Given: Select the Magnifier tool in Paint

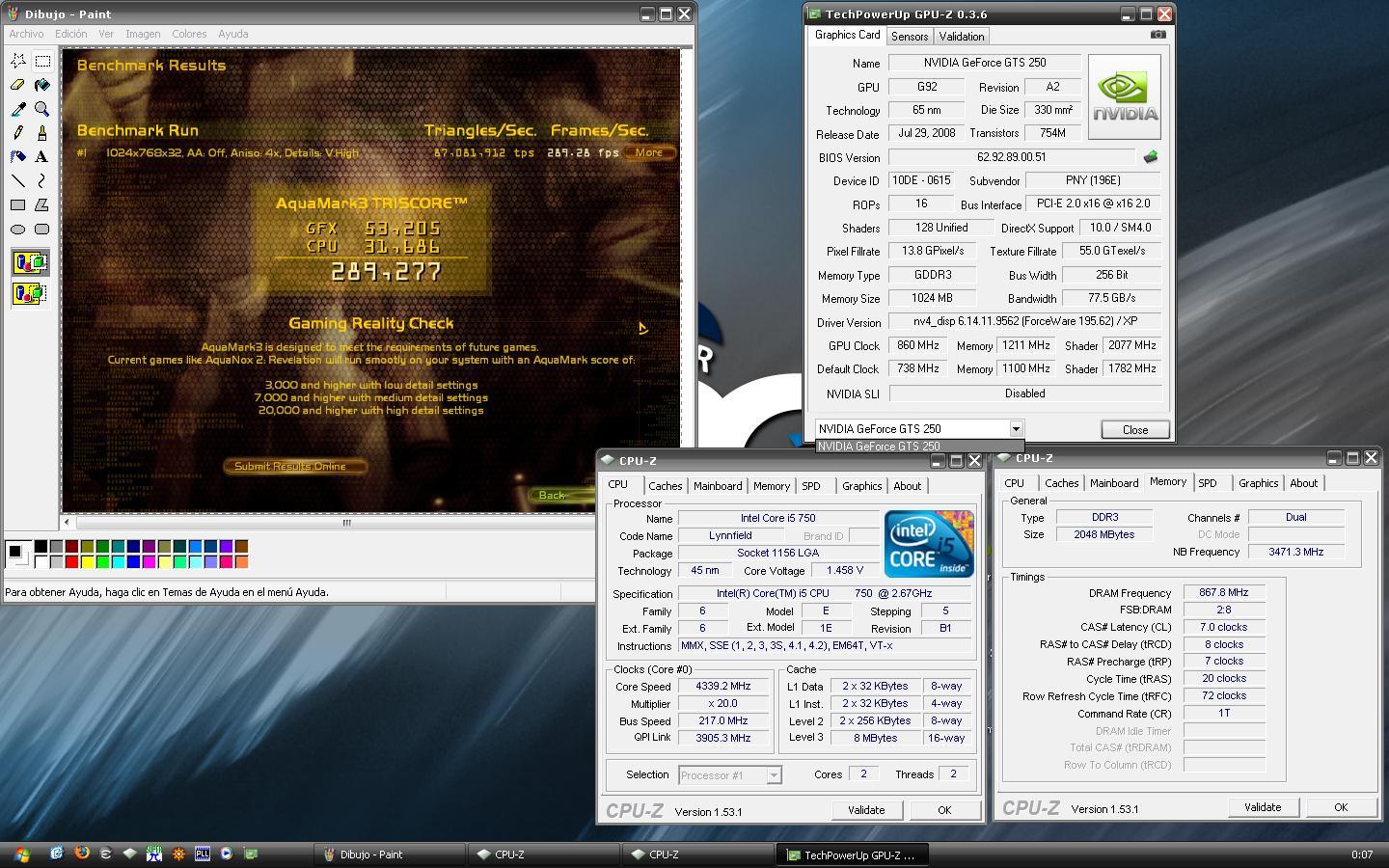Looking at the screenshot, I should pyautogui.click(x=42, y=109).
